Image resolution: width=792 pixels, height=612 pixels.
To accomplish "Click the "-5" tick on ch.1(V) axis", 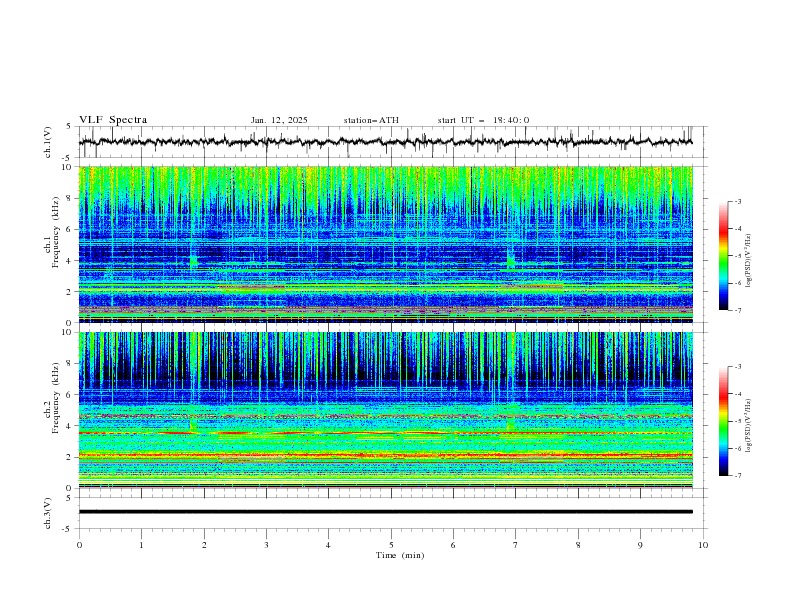I will tap(68, 158).
